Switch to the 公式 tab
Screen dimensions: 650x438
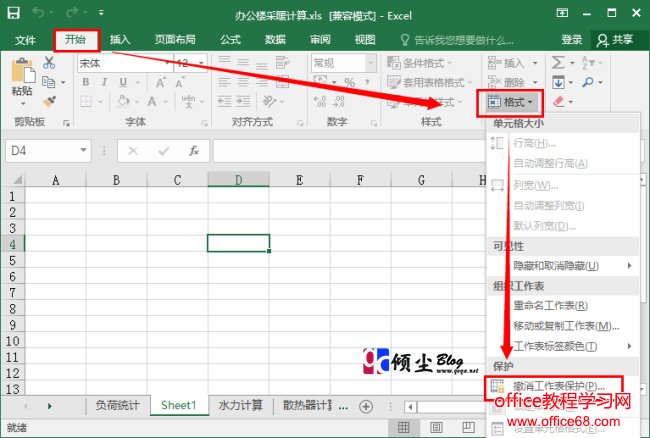pos(230,40)
